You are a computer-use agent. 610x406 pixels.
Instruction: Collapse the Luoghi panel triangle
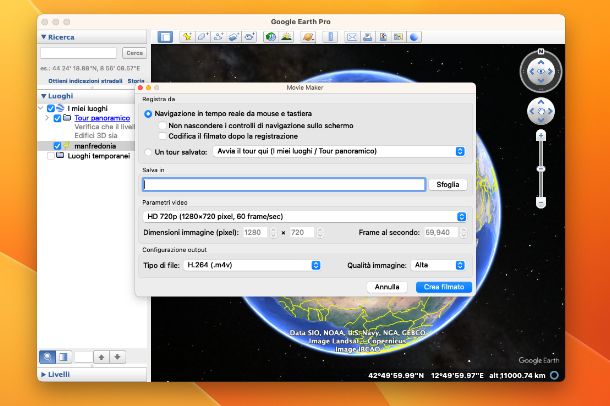[x=44, y=96]
